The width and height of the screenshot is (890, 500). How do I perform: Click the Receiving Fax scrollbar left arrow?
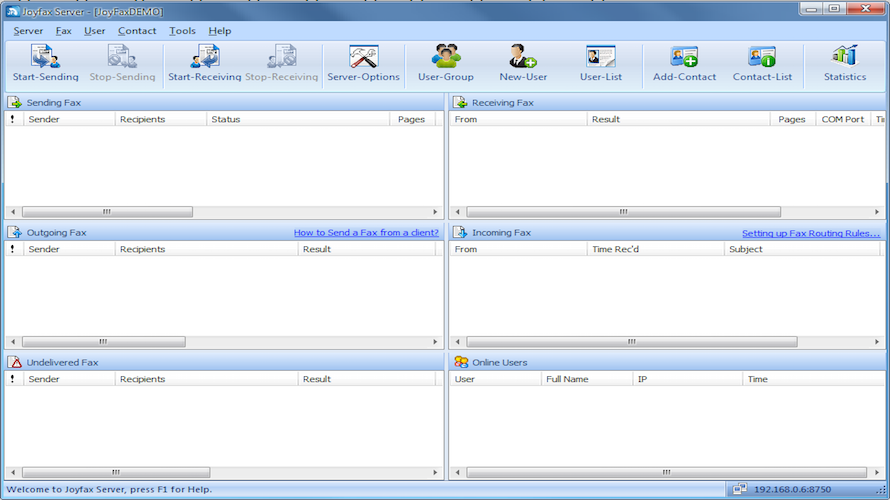coord(457,212)
